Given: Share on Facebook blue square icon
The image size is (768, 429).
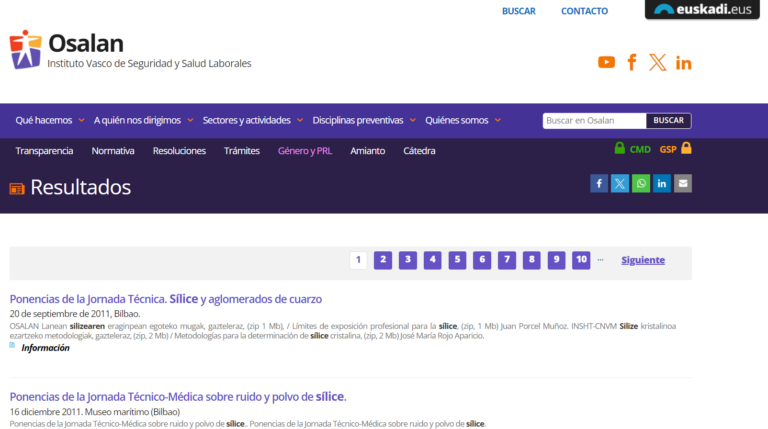Looking at the screenshot, I should coord(599,184).
